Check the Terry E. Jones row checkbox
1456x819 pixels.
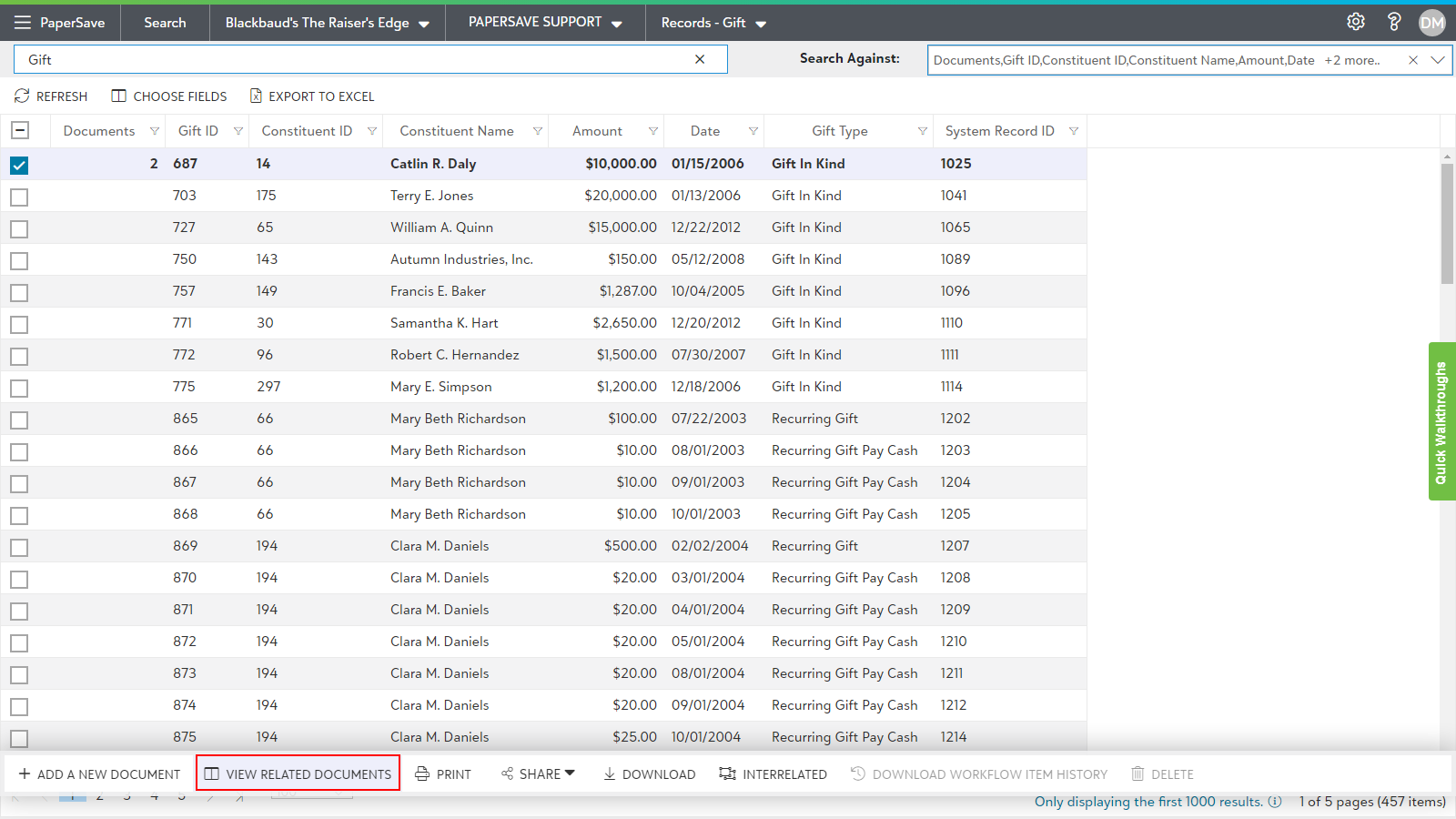pos(19,197)
